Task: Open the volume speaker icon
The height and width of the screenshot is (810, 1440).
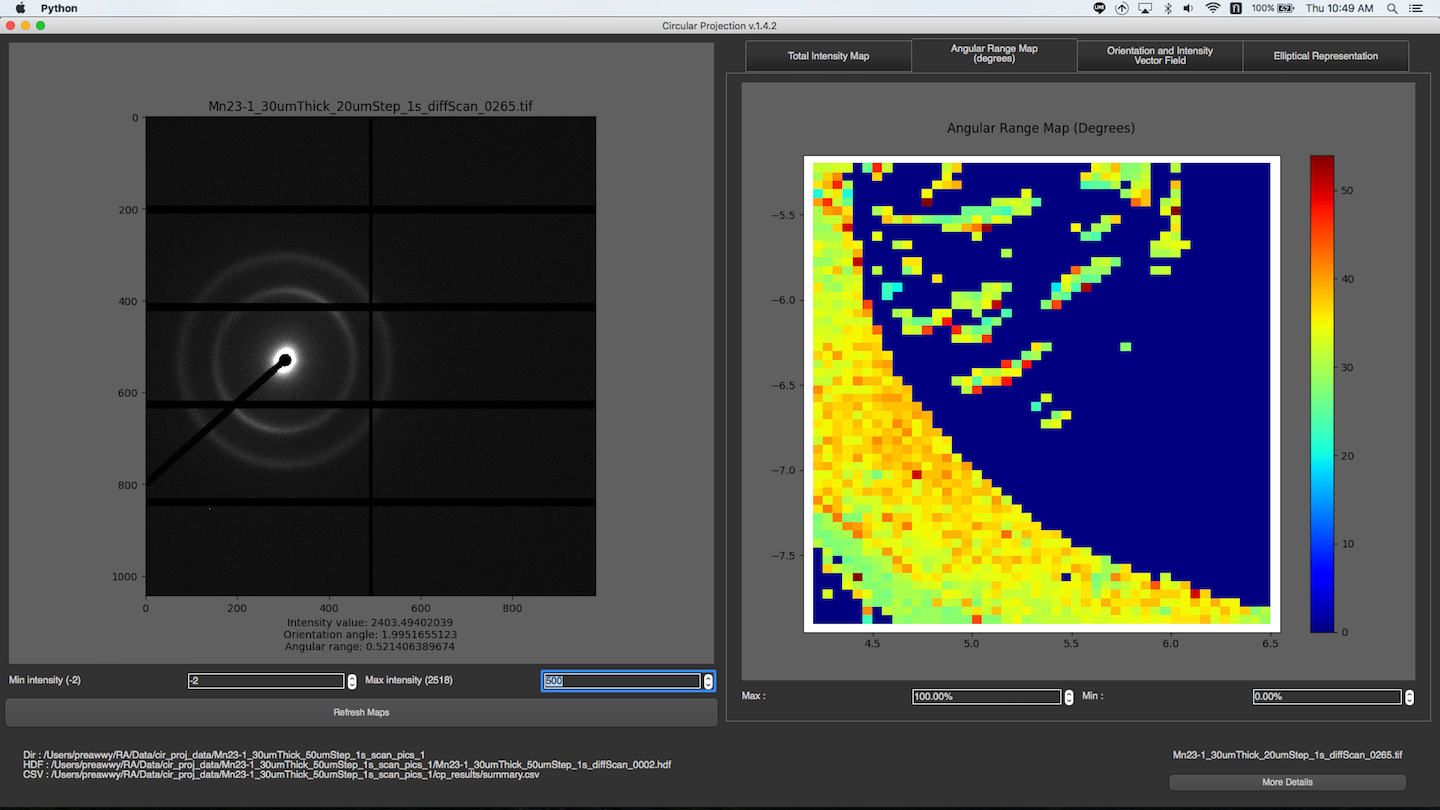Action: (x=1188, y=8)
